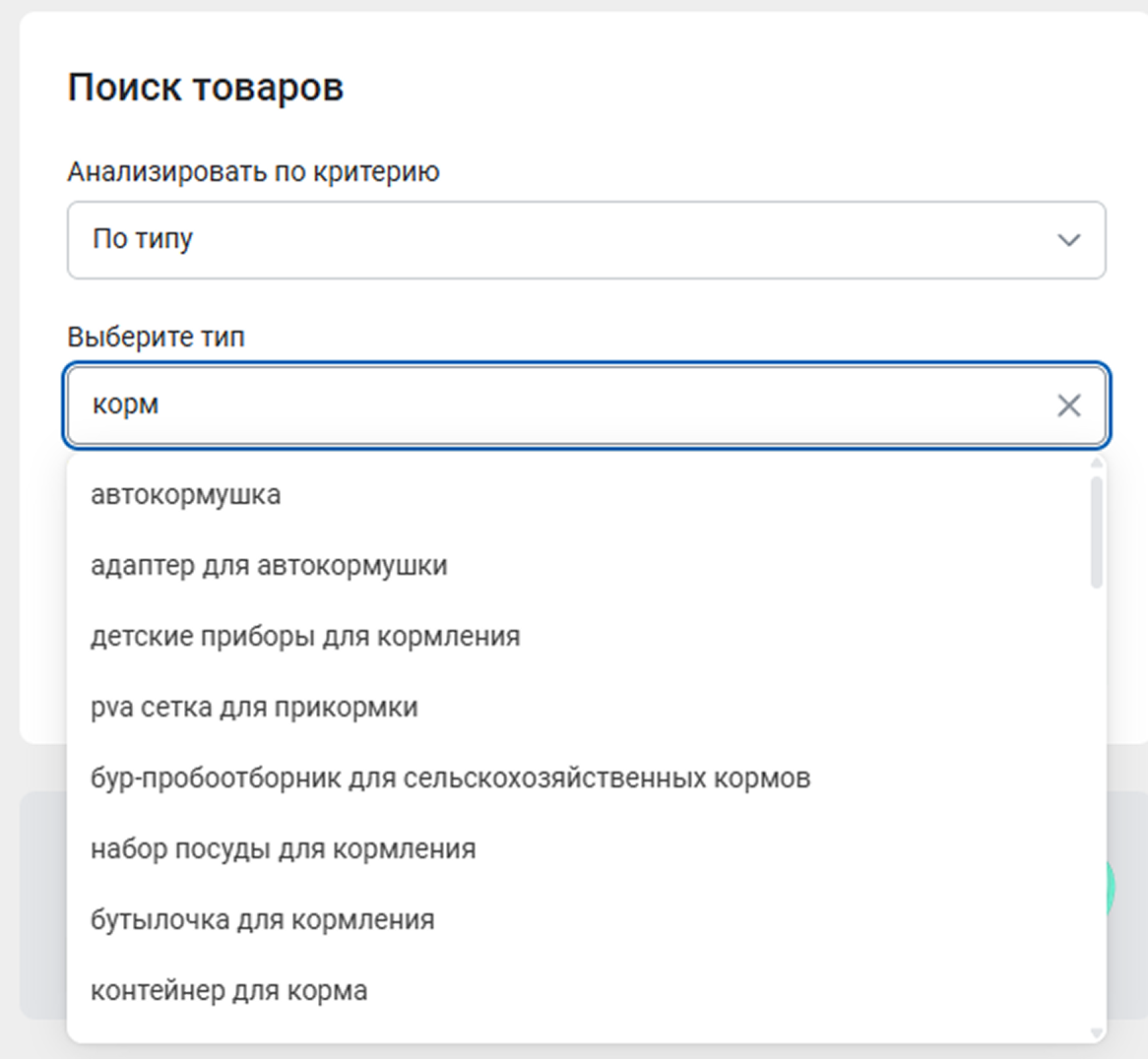
Task: Select 'автокормушка' from the suggestions
Action: pyautogui.click(x=186, y=494)
